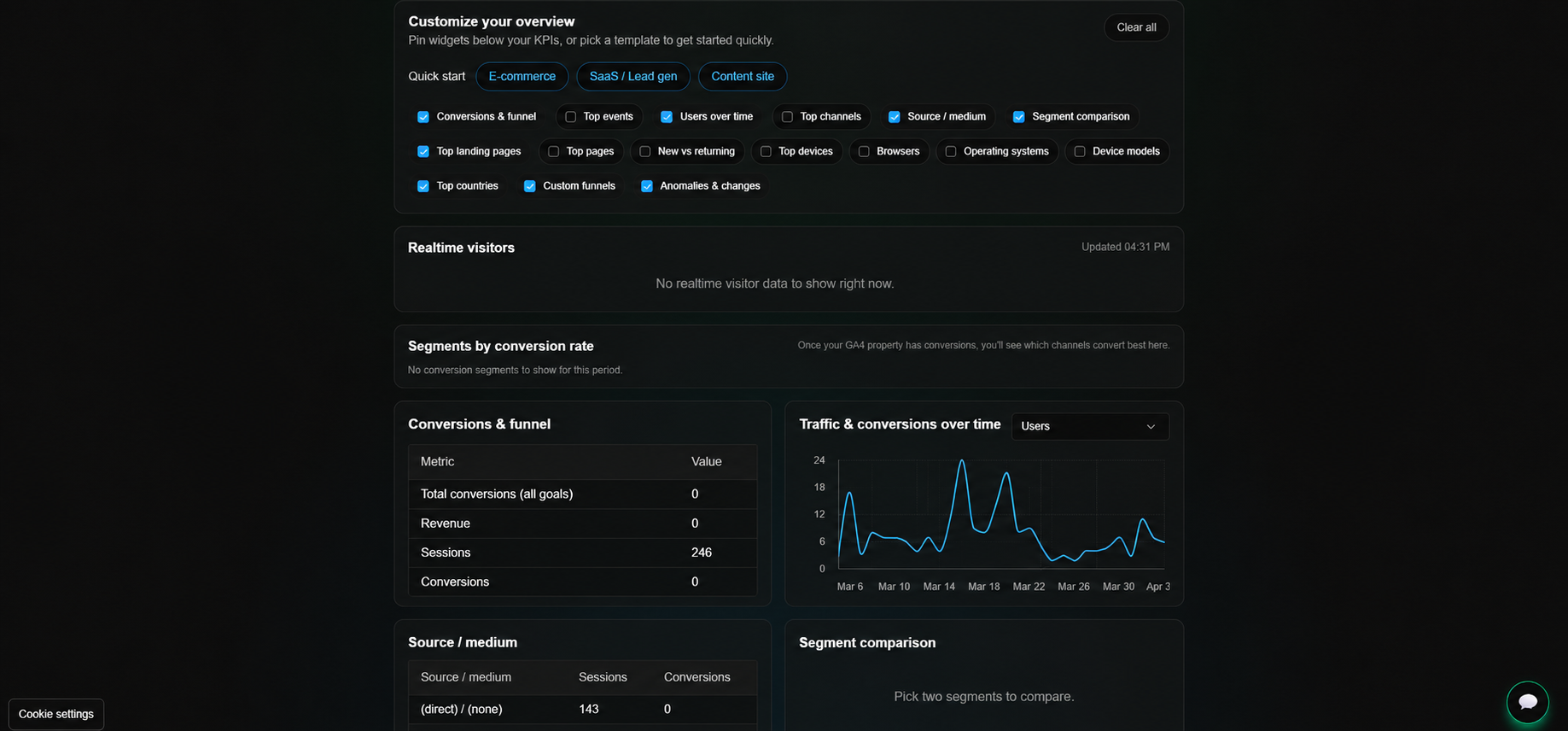The width and height of the screenshot is (1568, 731).
Task: Click the Segments by conversion rate heading
Action: pyautogui.click(x=501, y=346)
